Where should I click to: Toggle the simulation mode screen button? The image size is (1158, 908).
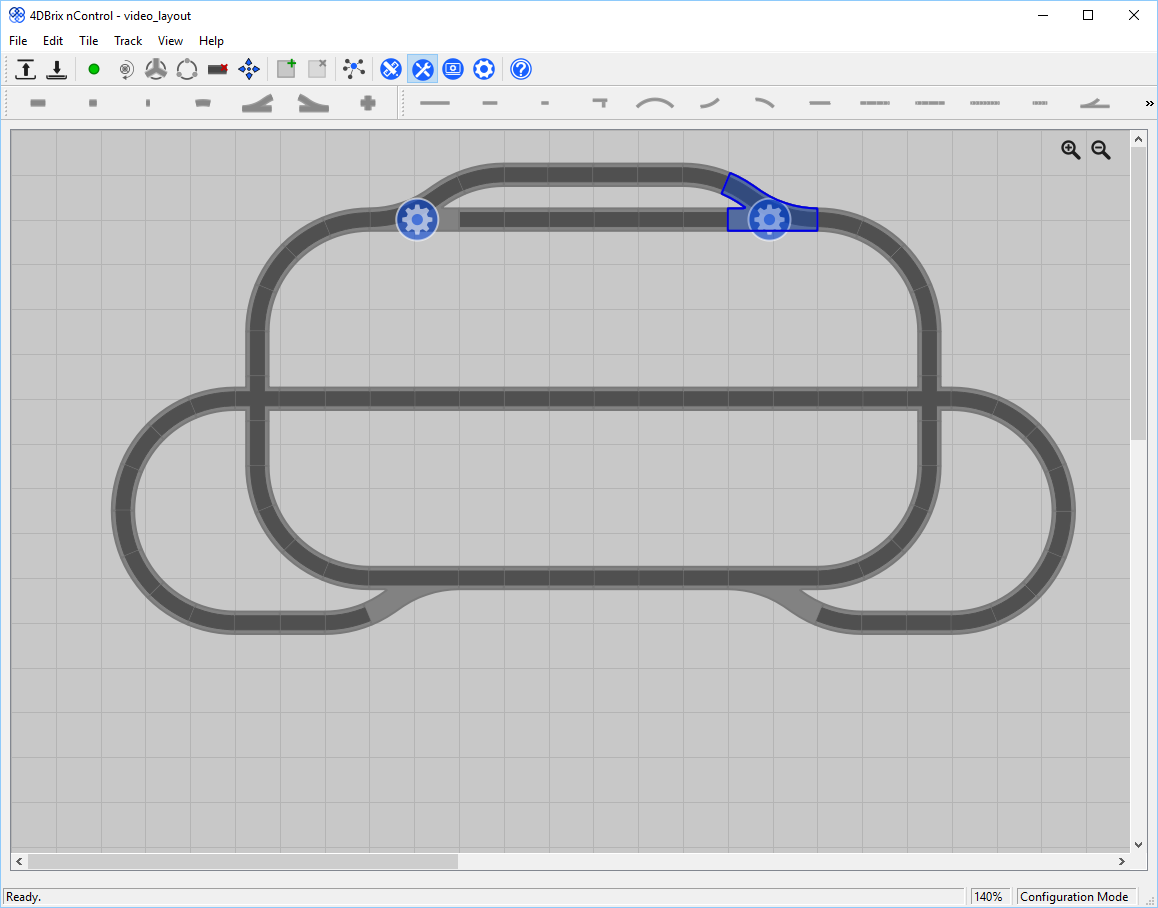click(453, 69)
